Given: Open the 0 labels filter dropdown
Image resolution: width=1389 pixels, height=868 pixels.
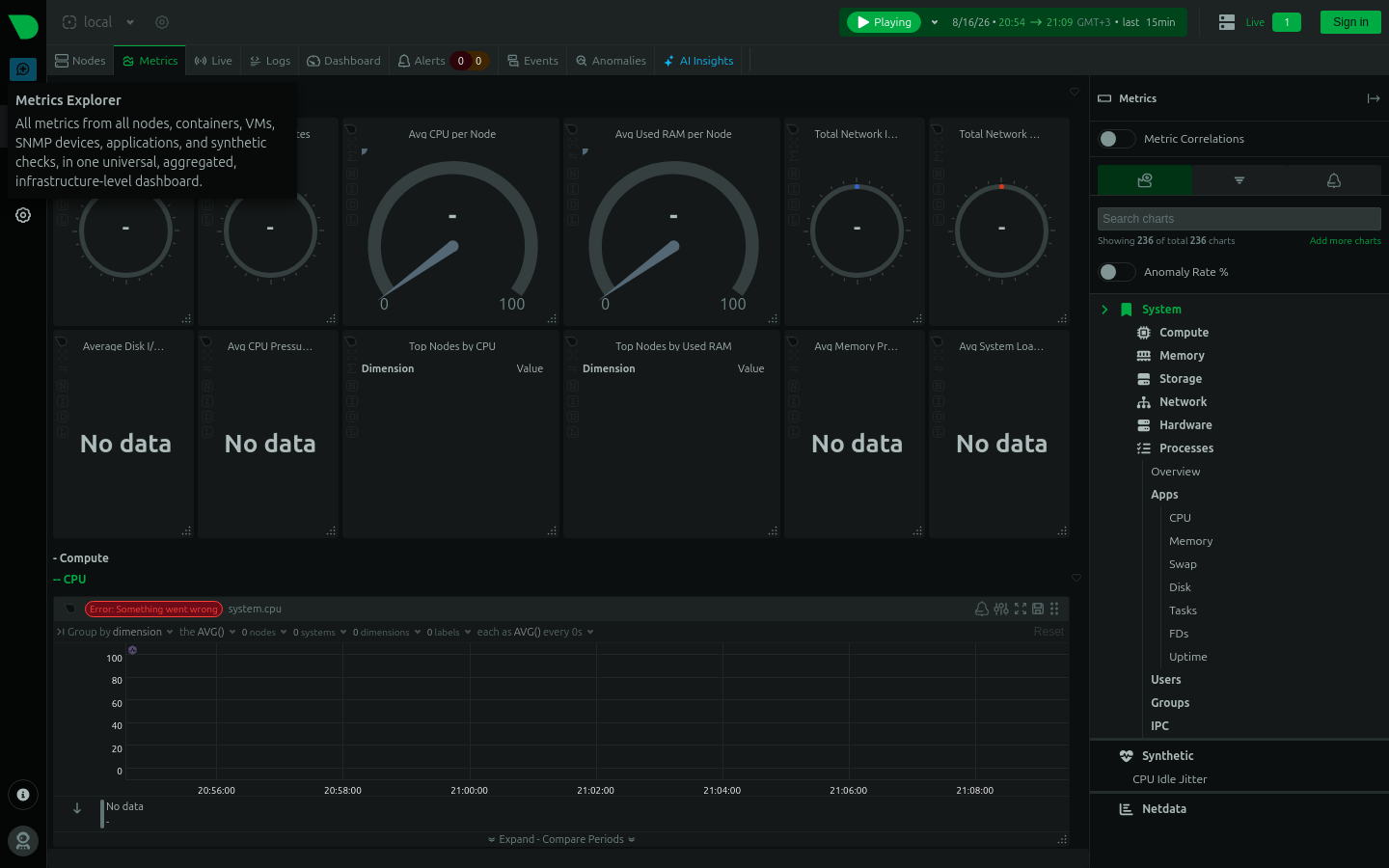Looking at the screenshot, I should (449, 633).
